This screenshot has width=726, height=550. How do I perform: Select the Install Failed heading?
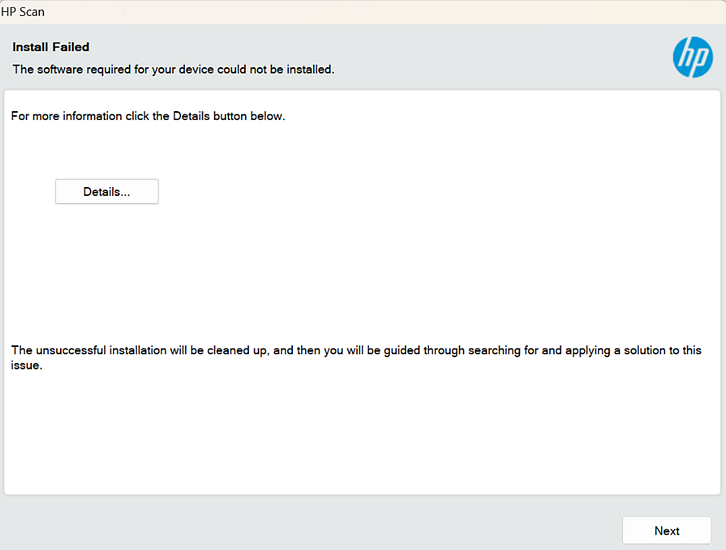[x=50, y=47]
